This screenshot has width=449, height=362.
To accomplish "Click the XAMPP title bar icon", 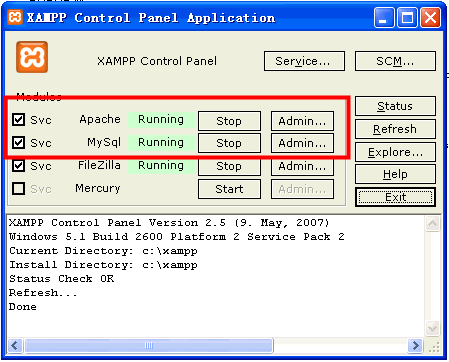I will [x=15, y=17].
